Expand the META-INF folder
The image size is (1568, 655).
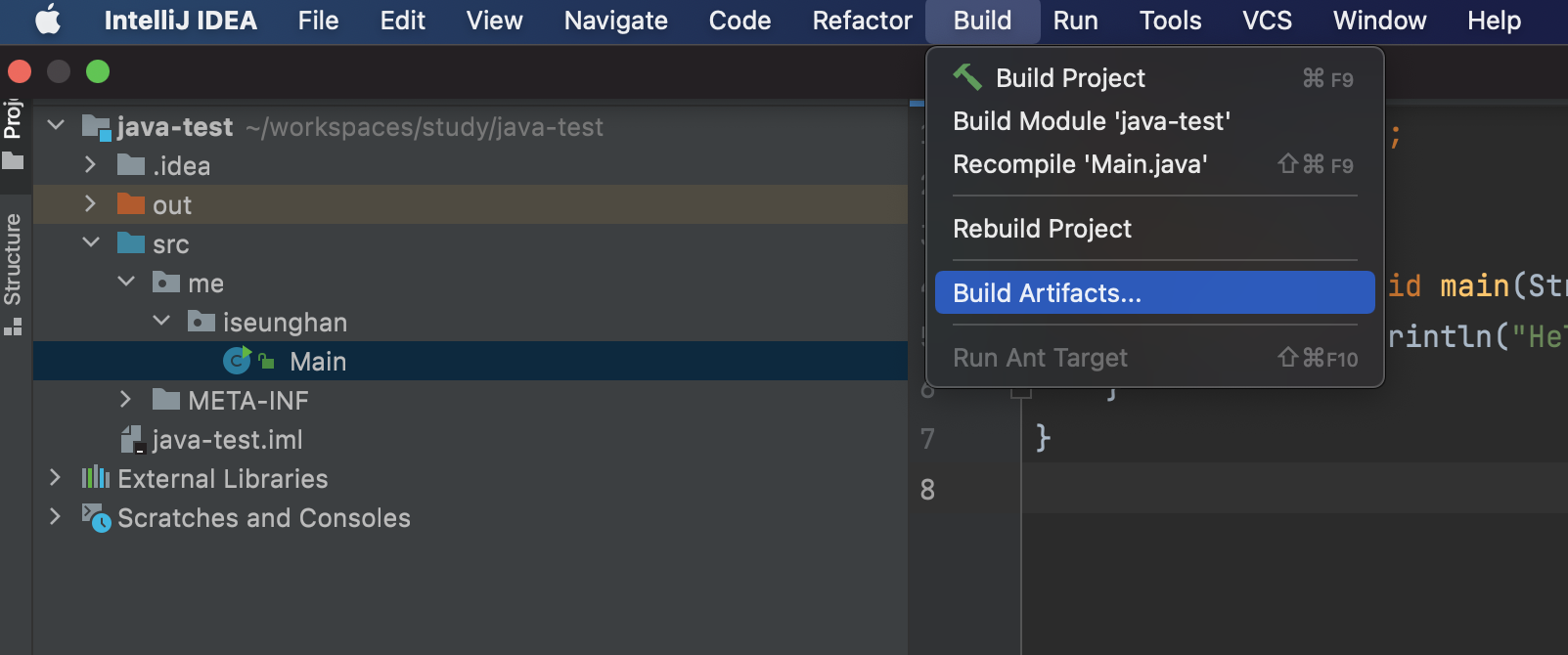pyautogui.click(x=125, y=399)
